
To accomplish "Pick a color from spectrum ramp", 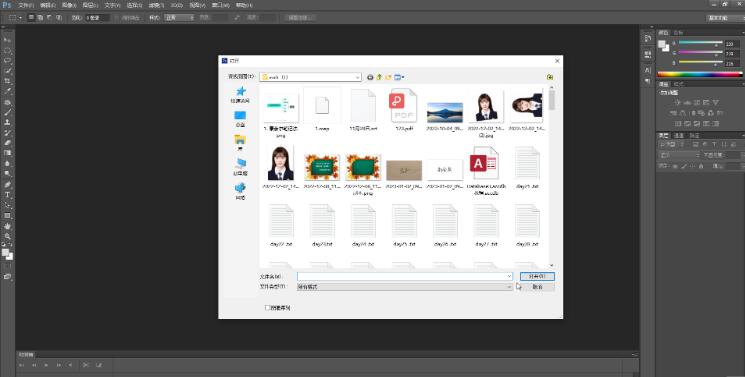I will [x=699, y=74].
